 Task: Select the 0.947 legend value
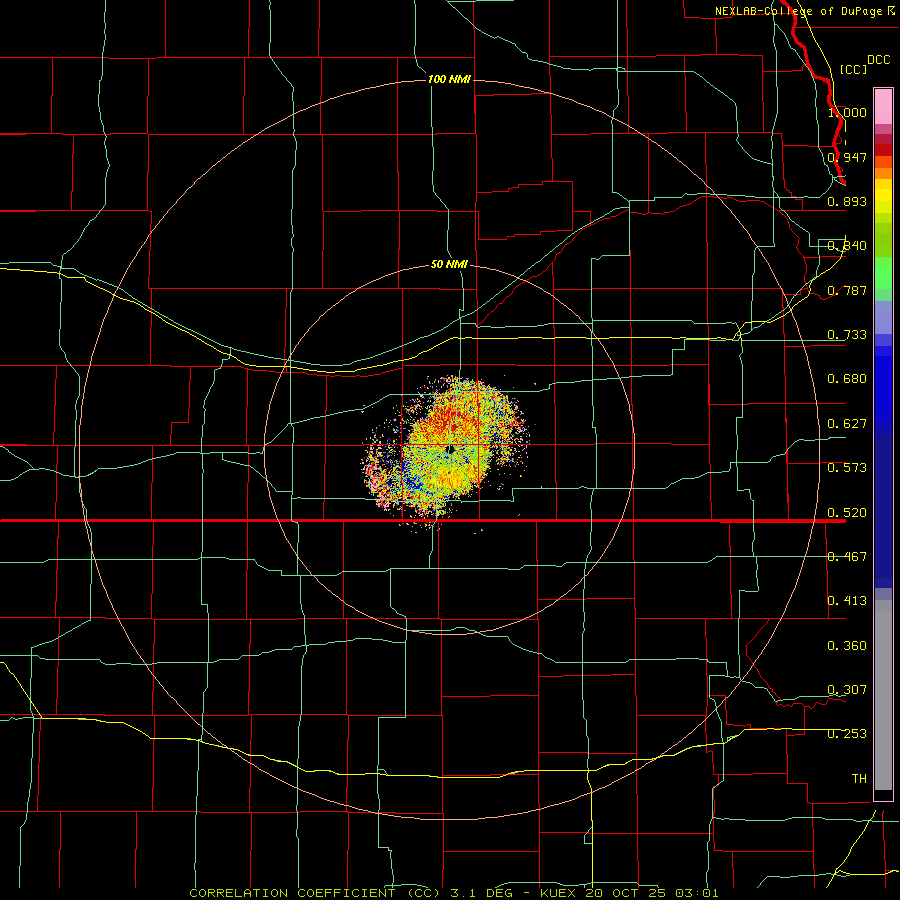click(x=847, y=157)
